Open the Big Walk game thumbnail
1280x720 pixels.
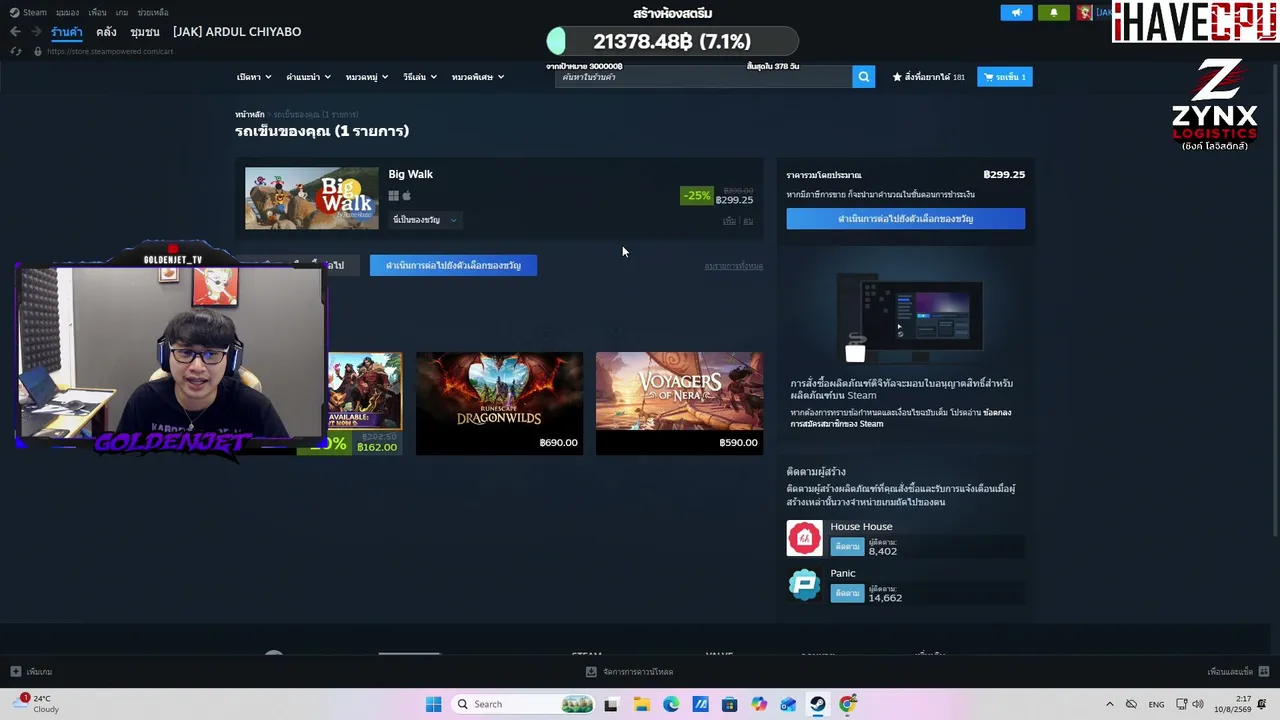(x=312, y=198)
